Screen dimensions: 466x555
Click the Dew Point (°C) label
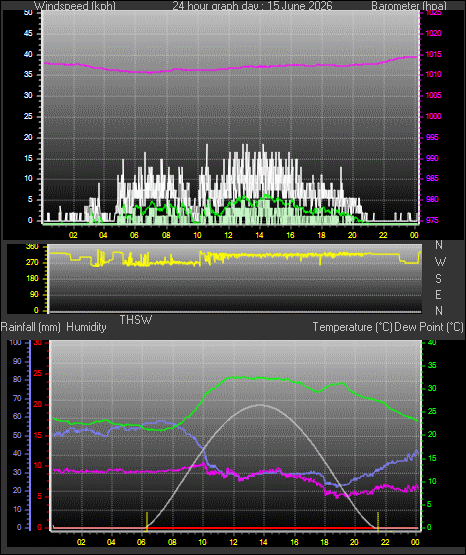point(428,327)
